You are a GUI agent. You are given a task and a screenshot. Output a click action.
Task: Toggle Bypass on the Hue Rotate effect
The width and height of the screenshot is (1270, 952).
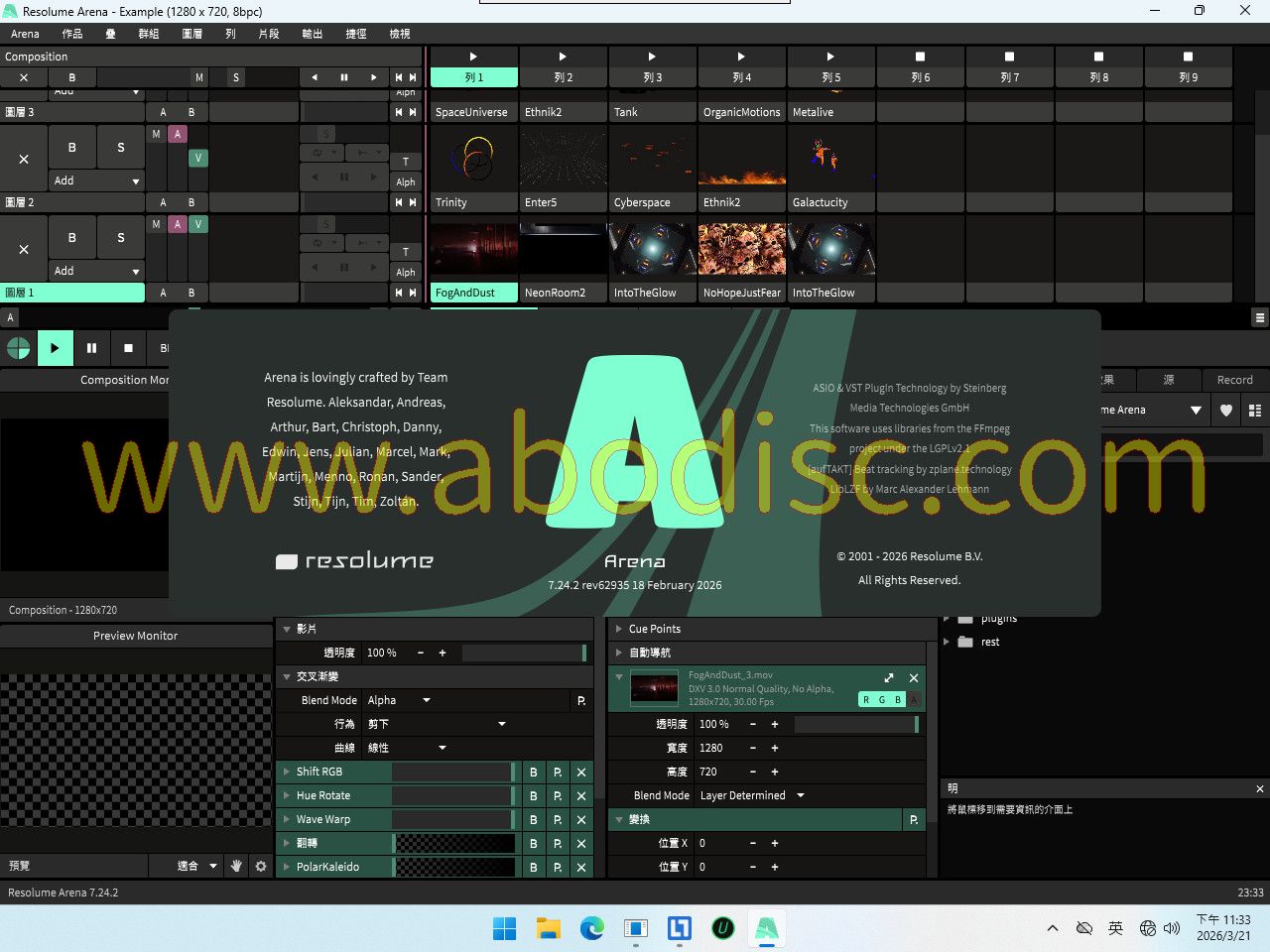point(534,795)
